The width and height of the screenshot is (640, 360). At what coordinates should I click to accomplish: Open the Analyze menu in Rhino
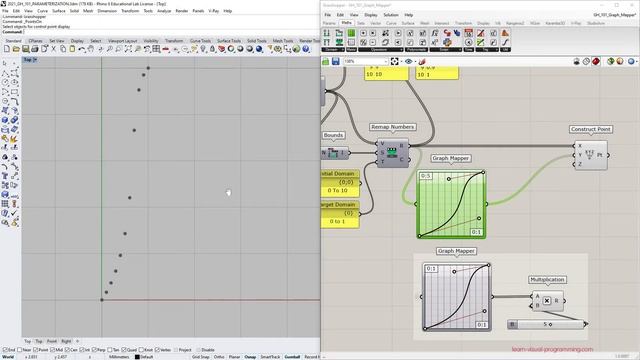tap(164, 11)
